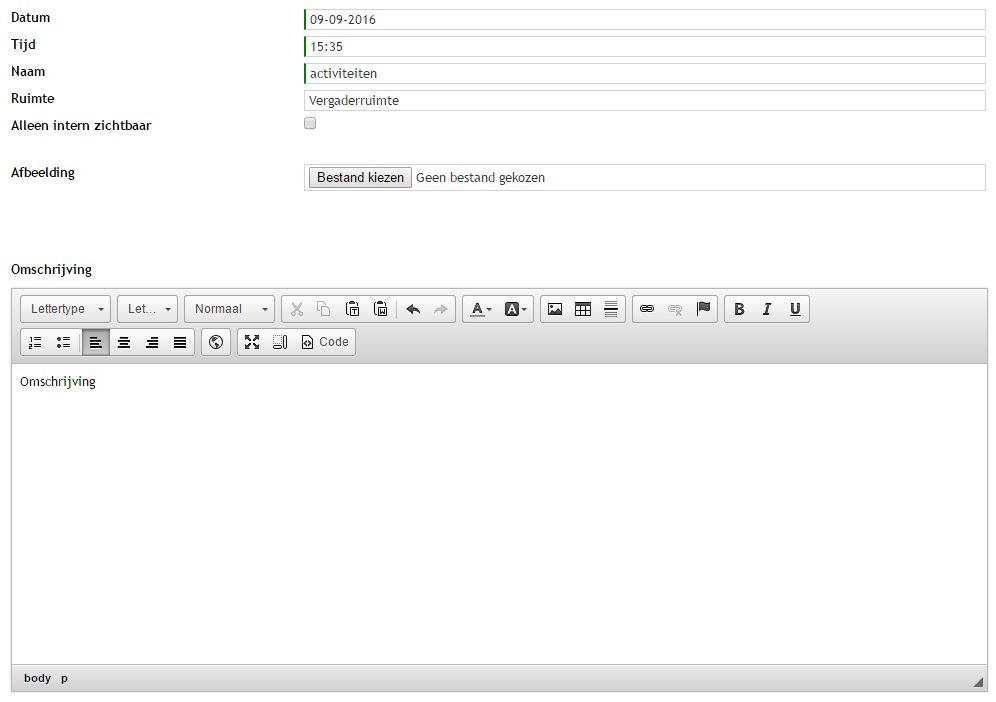Maximize the editor to fullscreen
The image size is (996, 702).
pyautogui.click(x=252, y=342)
